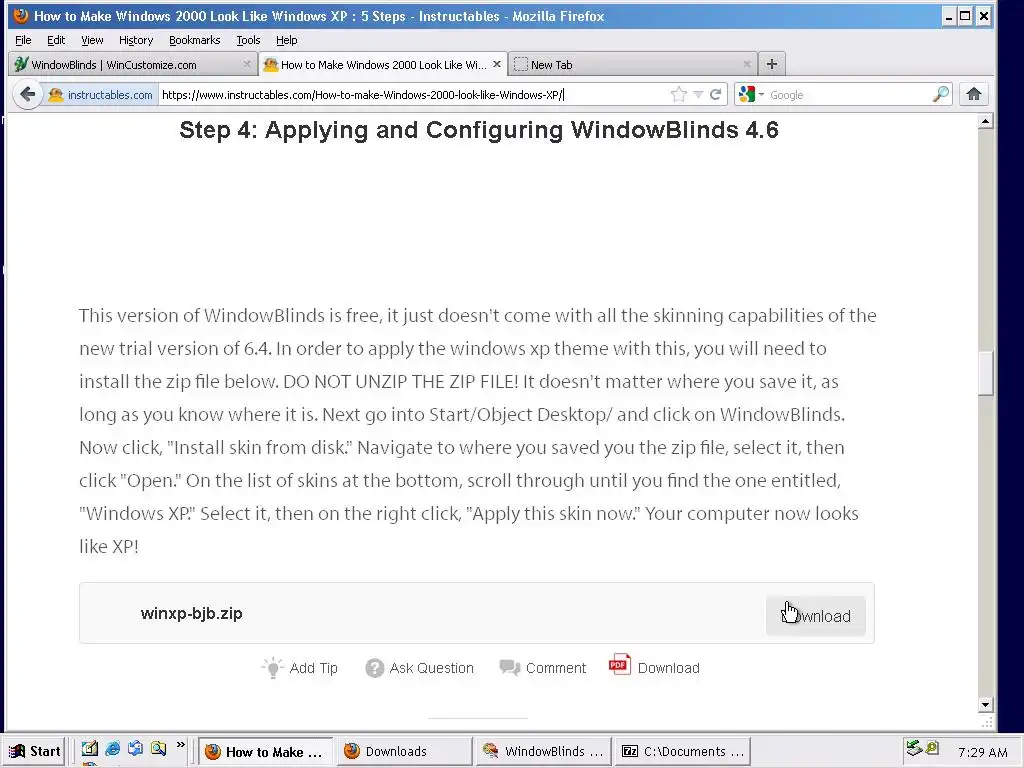This screenshot has width=1024, height=768.
Task: Click the Comment speech bubble icon
Action: tap(509, 667)
